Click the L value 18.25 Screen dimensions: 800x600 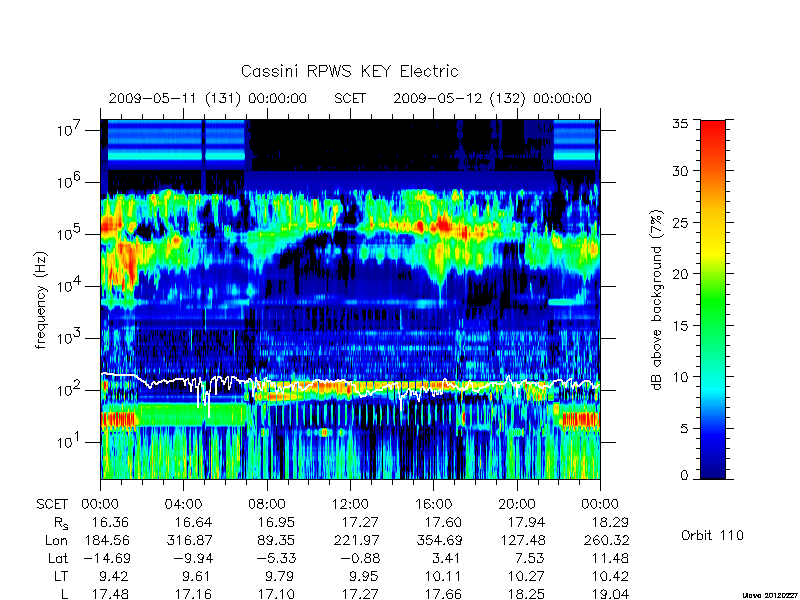(x=527, y=594)
